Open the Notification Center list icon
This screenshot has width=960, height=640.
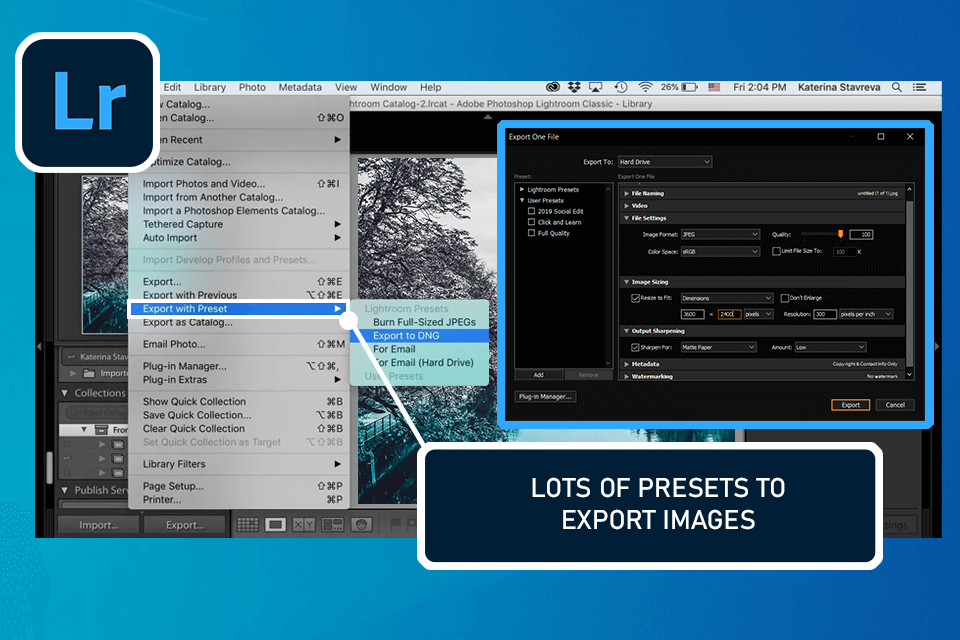point(919,87)
